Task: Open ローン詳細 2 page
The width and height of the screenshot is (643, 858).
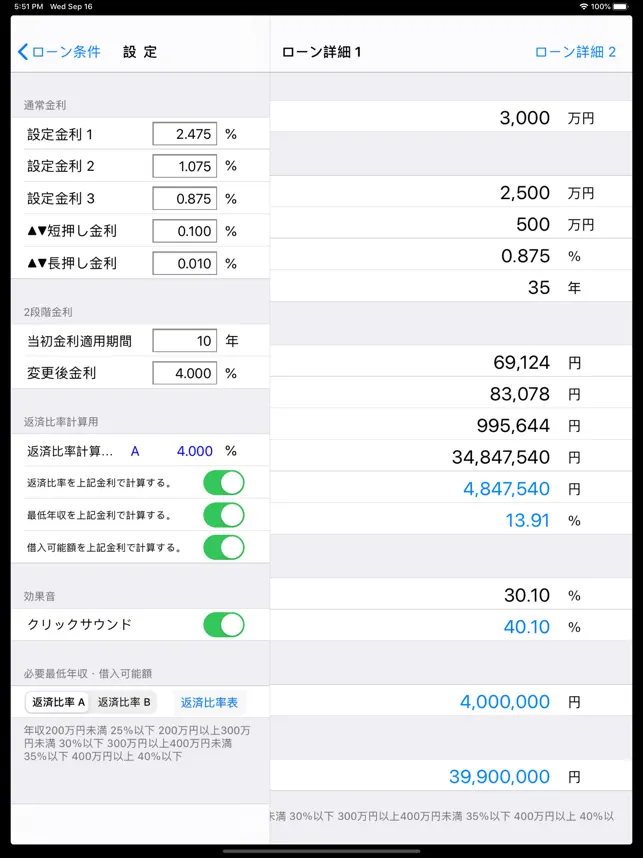Action: pos(575,52)
